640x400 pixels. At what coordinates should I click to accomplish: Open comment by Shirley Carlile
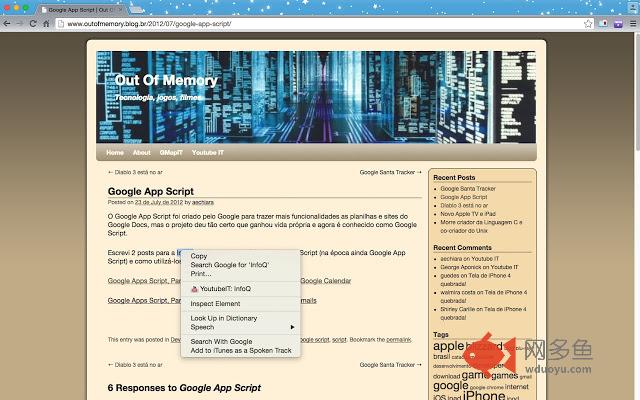(483, 313)
